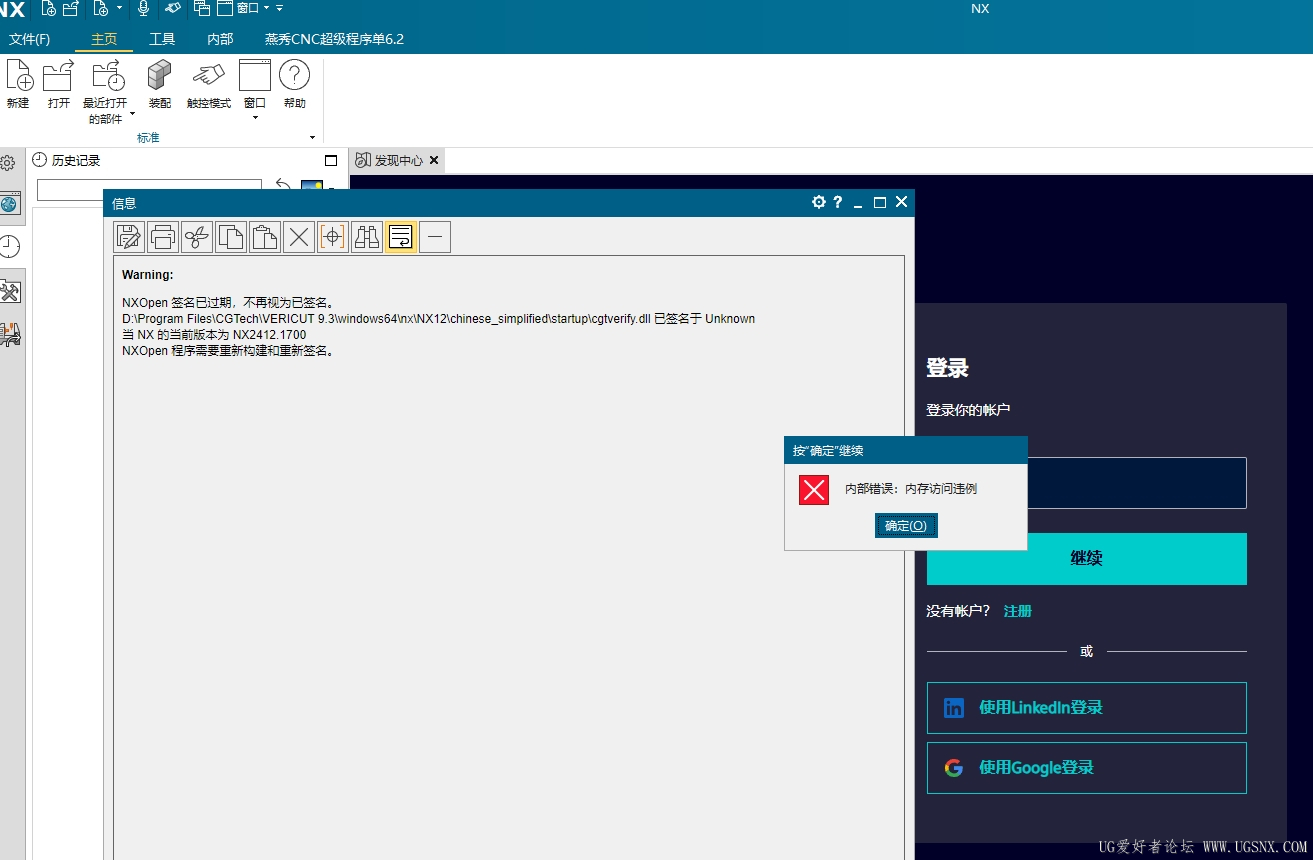Click the microphone icon in title bar
Viewport: 1313px width, 860px height.
(x=143, y=8)
